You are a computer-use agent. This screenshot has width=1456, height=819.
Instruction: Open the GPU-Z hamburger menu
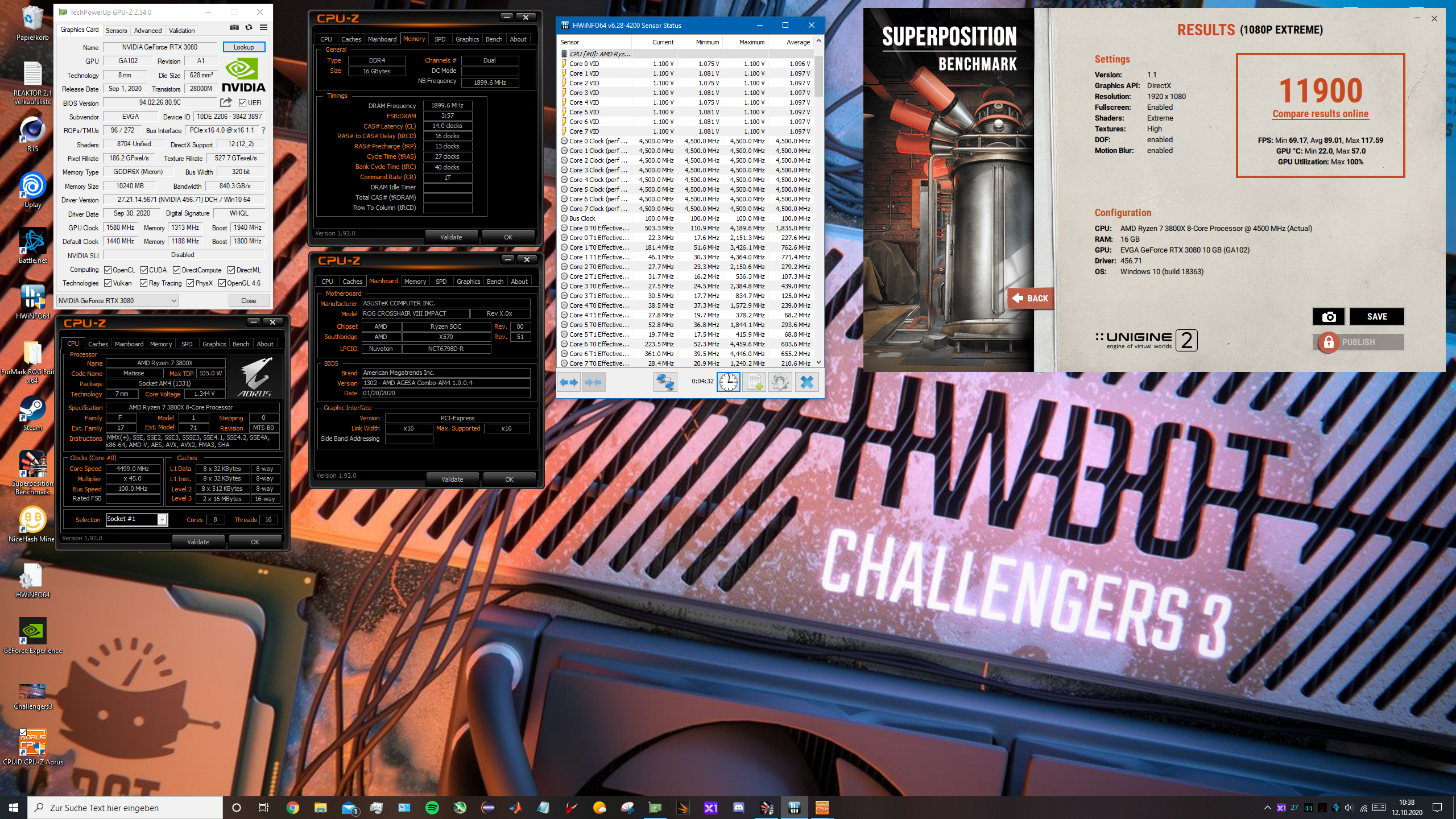263,27
